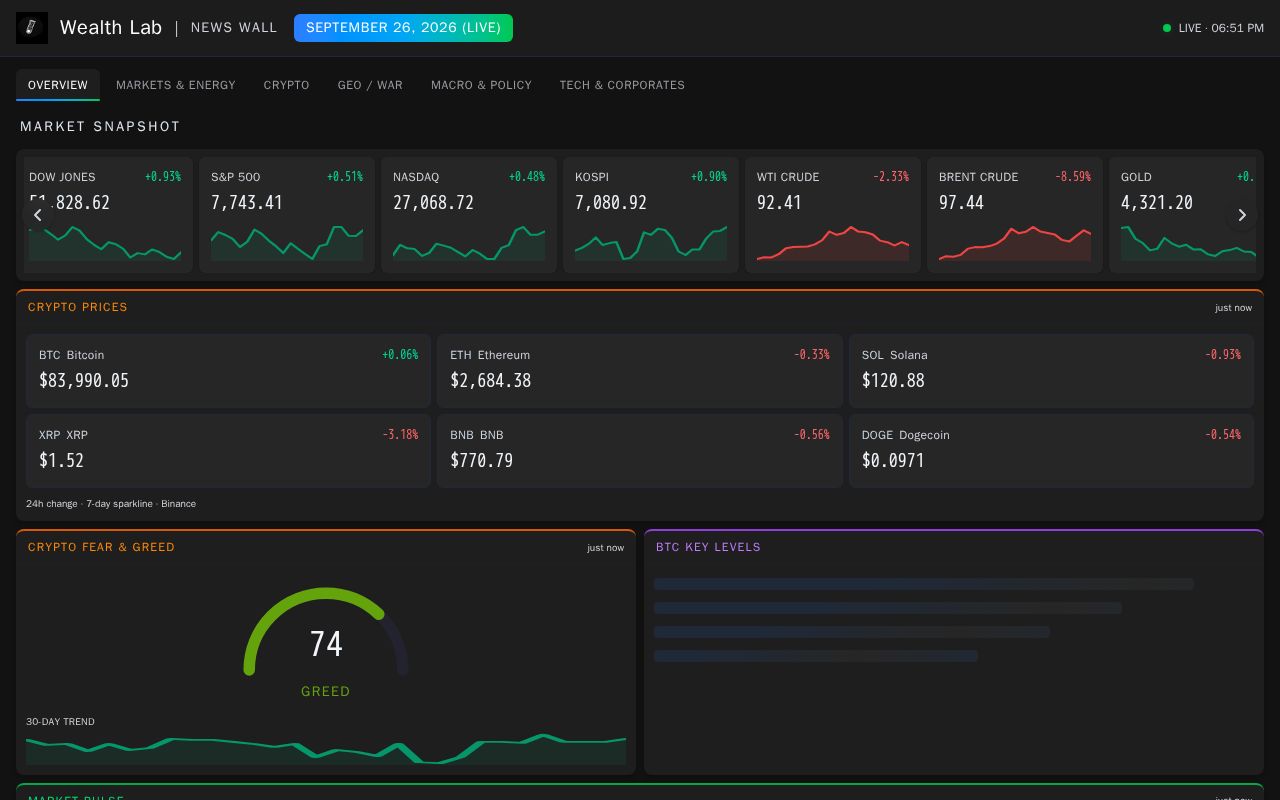View the BNB price card

point(640,451)
